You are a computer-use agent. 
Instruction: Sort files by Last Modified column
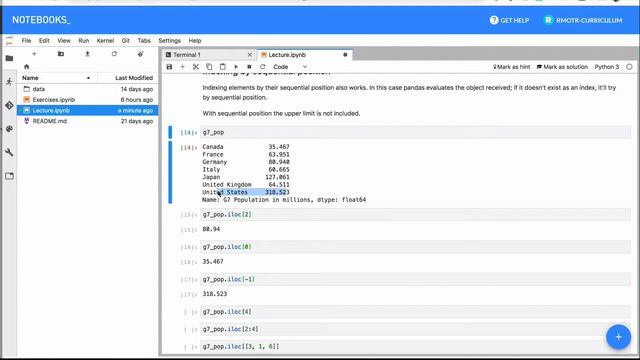pos(128,78)
